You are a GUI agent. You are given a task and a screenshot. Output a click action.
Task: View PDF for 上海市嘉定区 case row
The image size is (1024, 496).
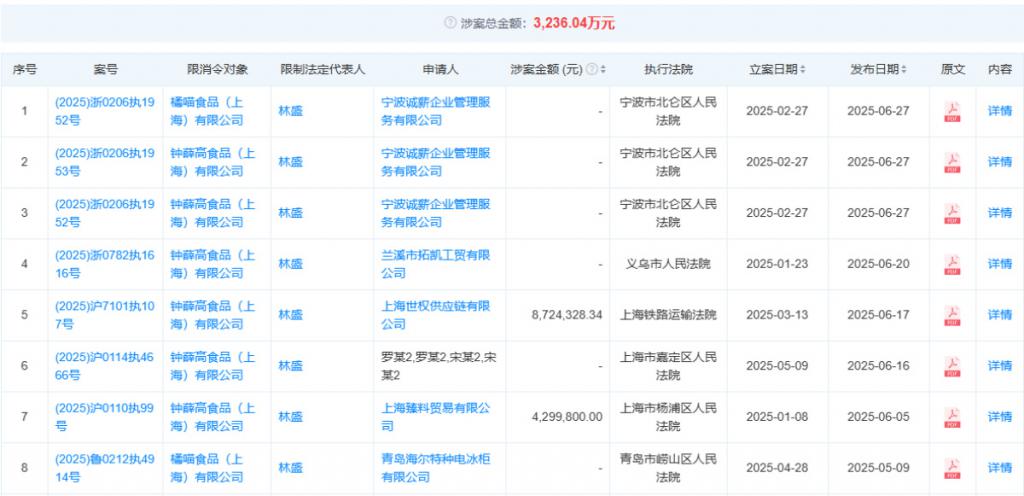tap(952, 366)
